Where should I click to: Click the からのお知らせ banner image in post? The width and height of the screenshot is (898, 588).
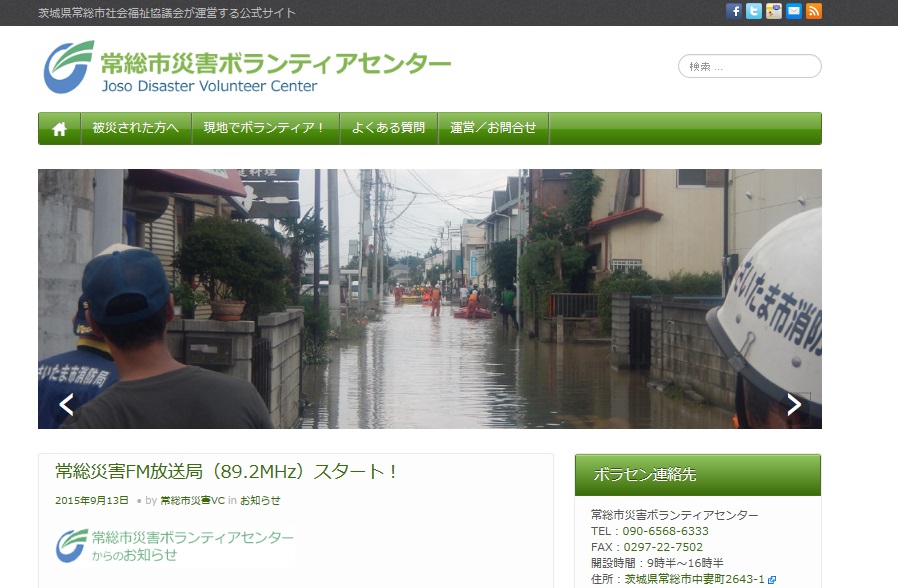point(175,545)
